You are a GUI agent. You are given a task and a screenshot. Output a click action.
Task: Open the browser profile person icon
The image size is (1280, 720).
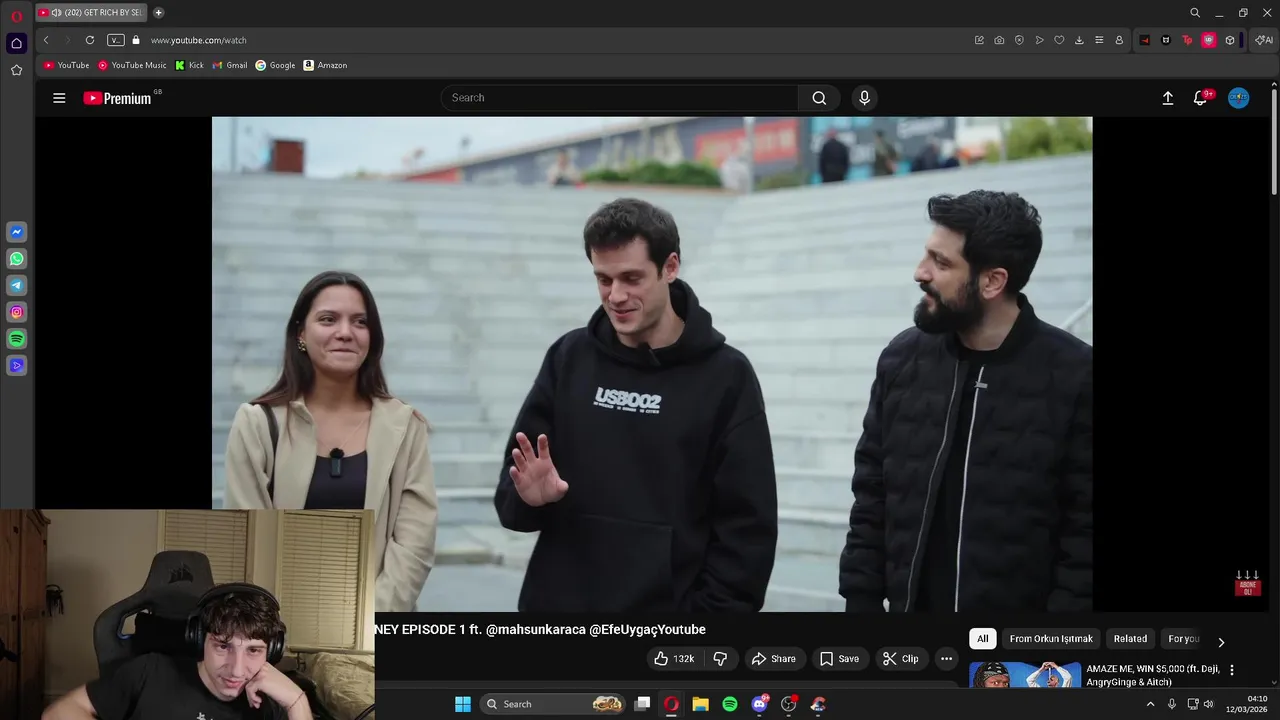(x=1119, y=40)
